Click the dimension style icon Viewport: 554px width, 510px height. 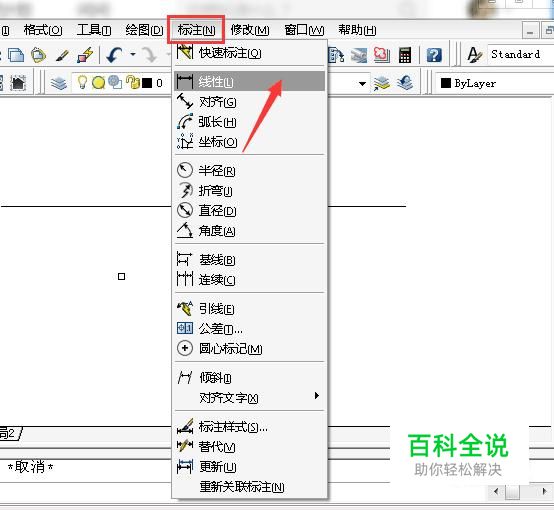[185, 426]
